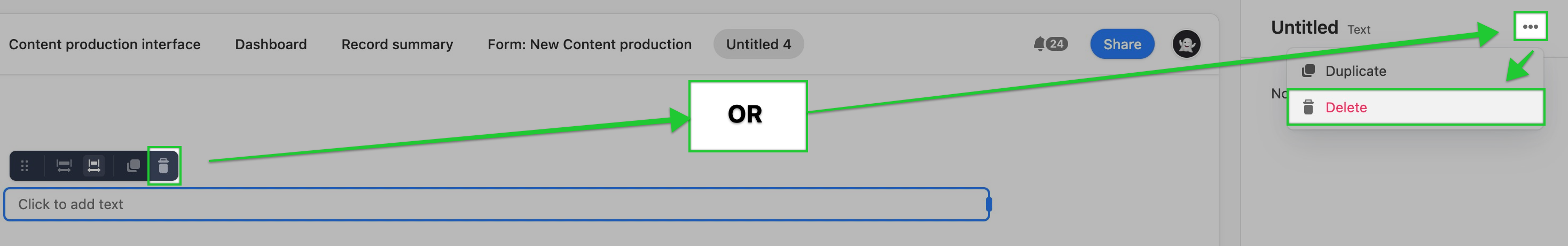1568x246 pixels.
Task: Open the ghost avatar profile icon
Action: (1186, 44)
